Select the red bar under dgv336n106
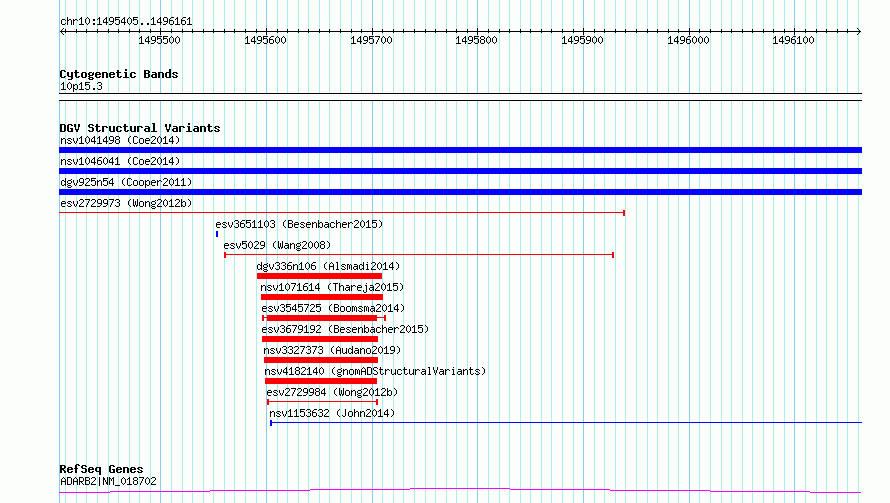 click(320, 276)
